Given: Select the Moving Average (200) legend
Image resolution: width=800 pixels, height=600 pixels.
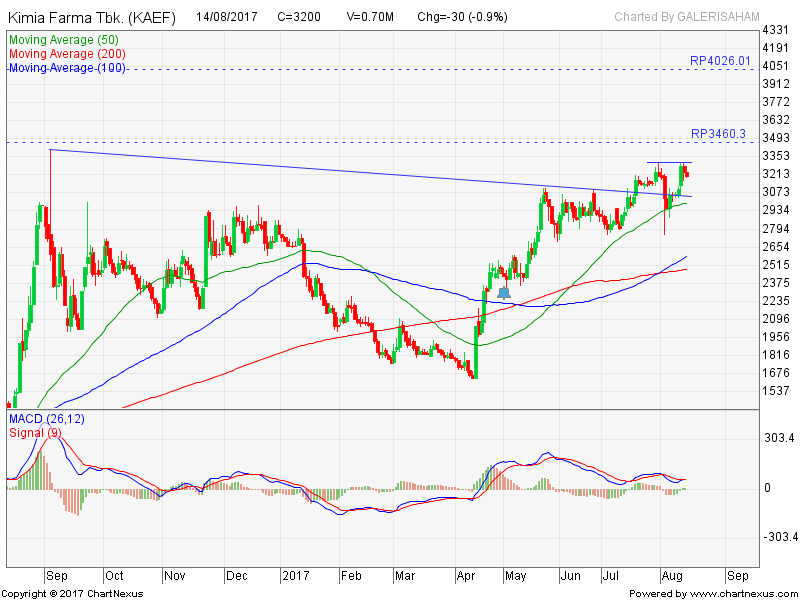Looking at the screenshot, I should tap(66, 53).
